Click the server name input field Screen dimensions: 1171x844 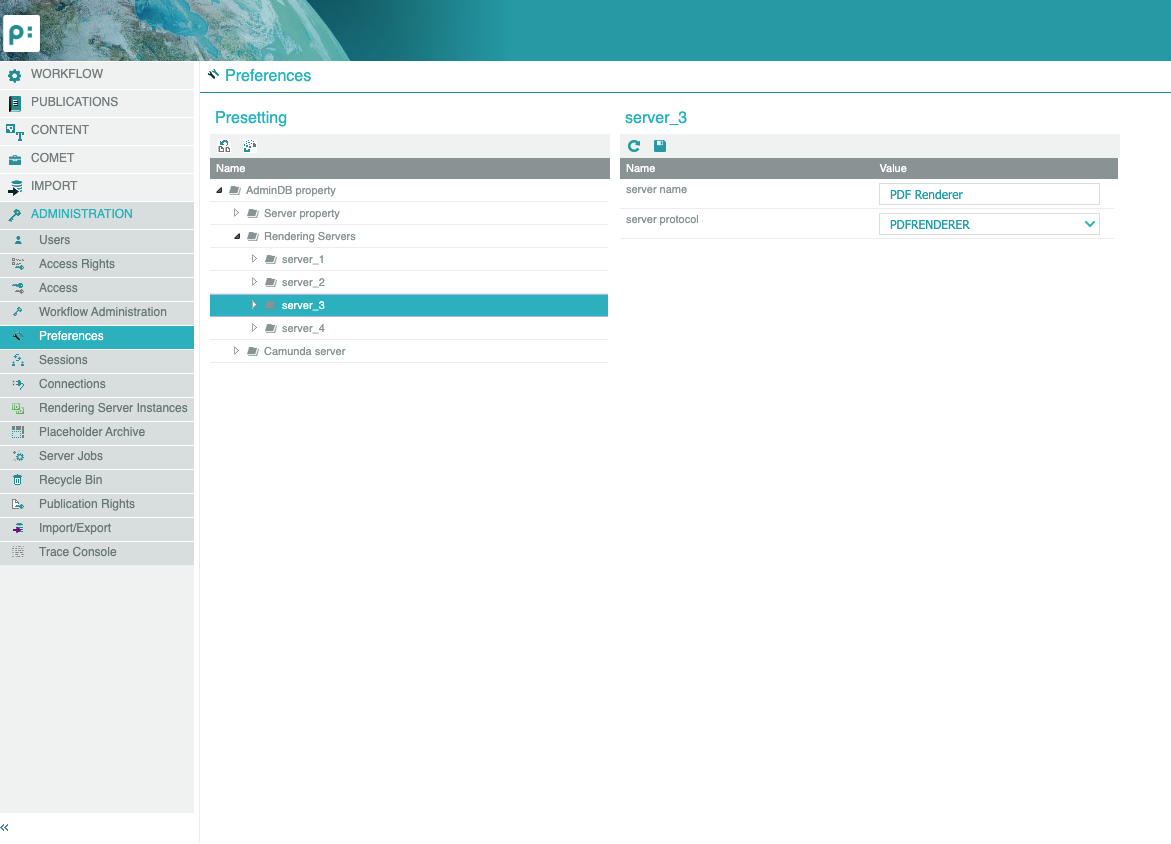[x=988, y=195]
